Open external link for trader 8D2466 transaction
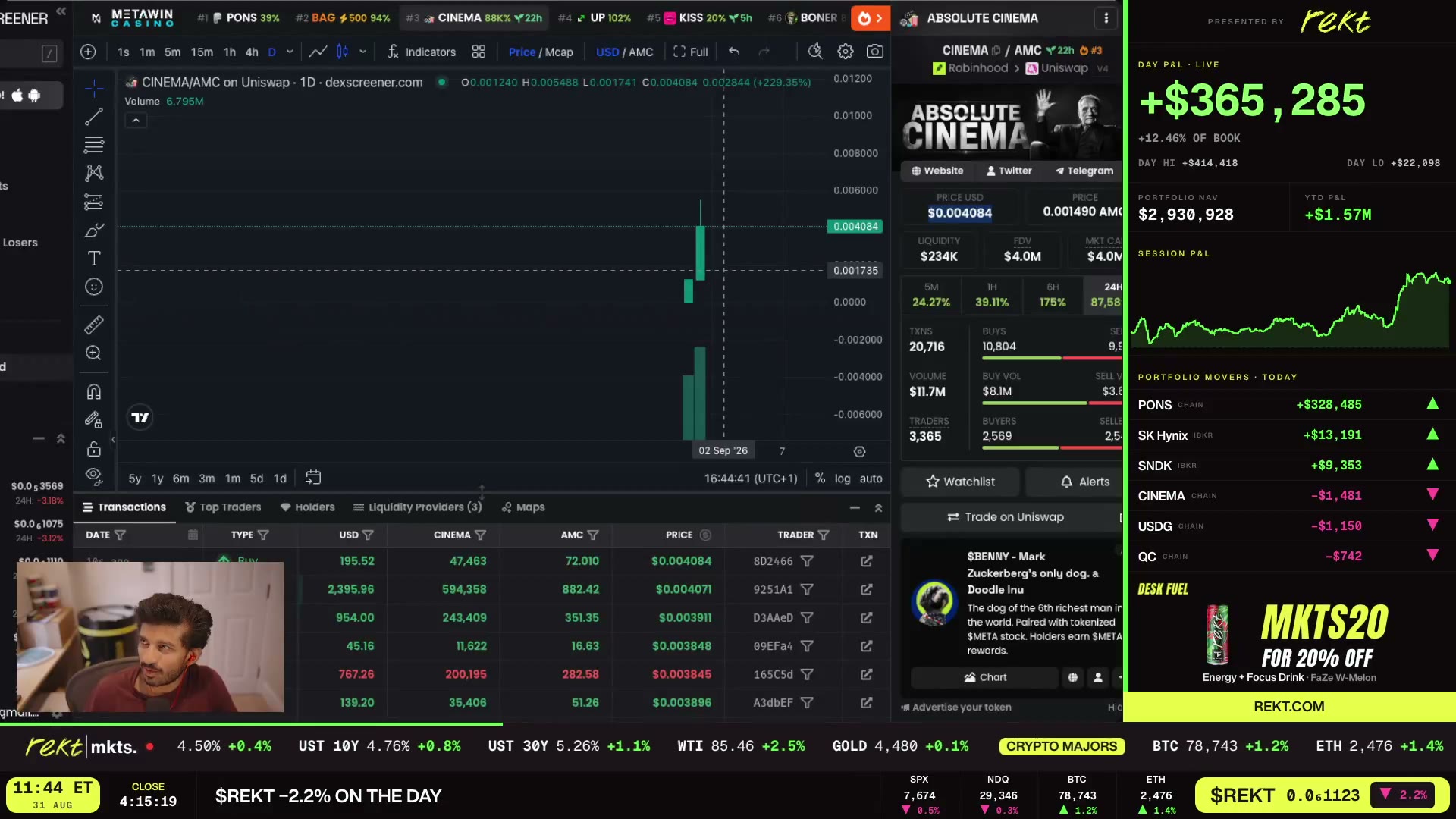This screenshot has width=1456, height=819. (867, 561)
